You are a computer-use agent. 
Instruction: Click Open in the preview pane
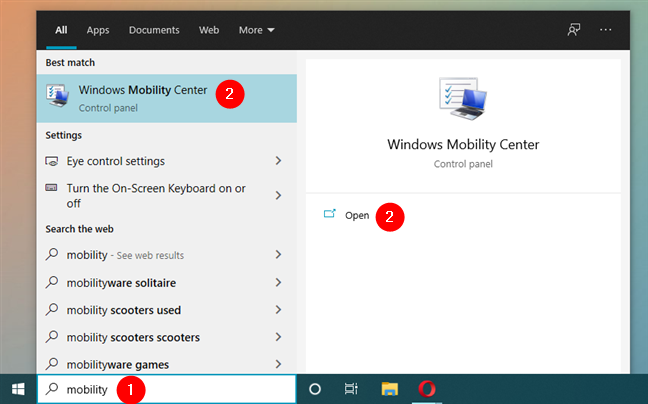click(356, 215)
